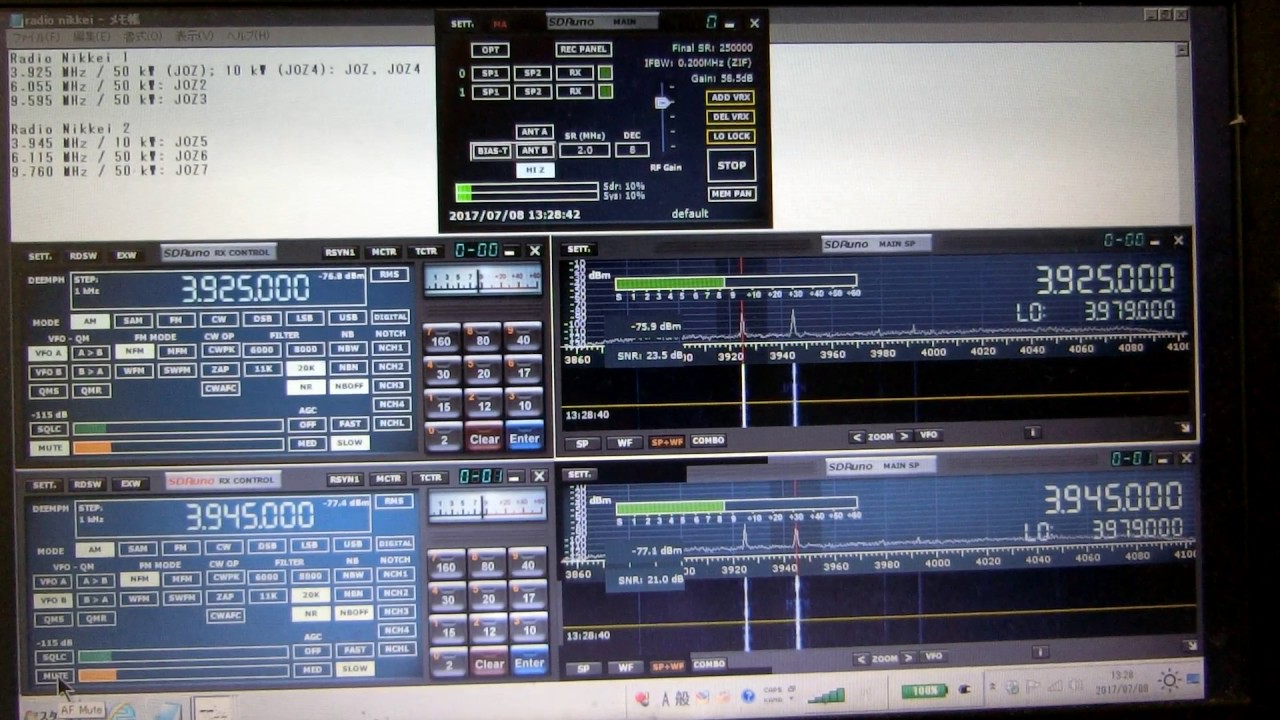Click ADD VRX in Main panel
The width and height of the screenshot is (1280, 720).
click(x=731, y=98)
